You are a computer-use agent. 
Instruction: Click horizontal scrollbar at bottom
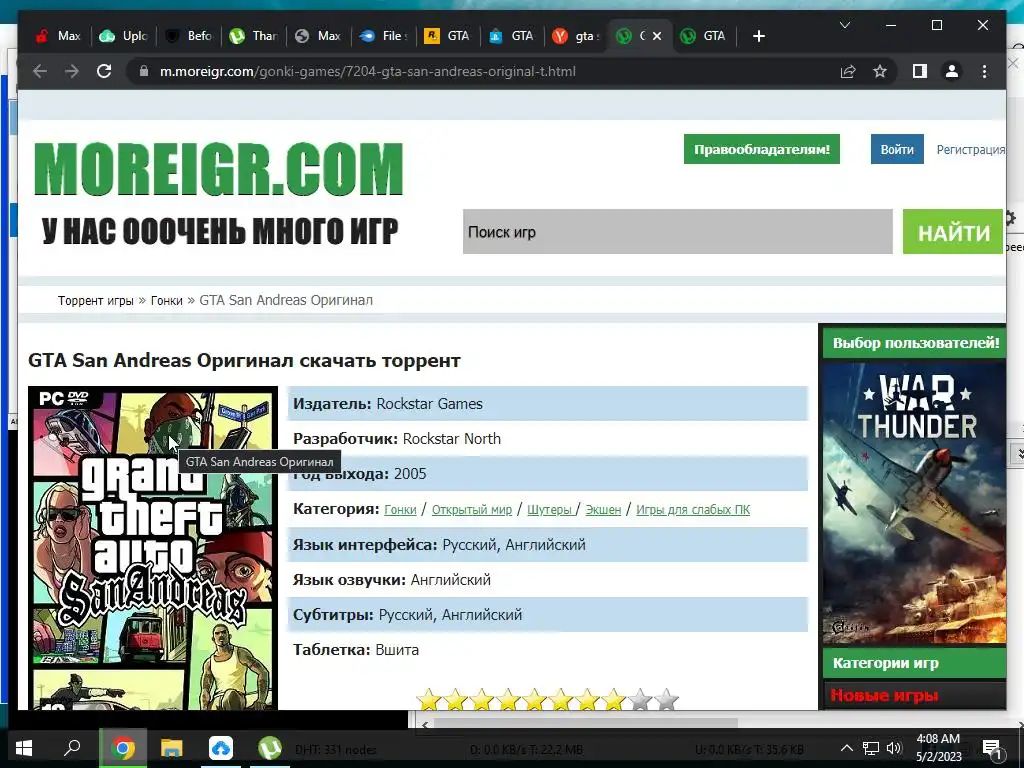[x=586, y=724]
